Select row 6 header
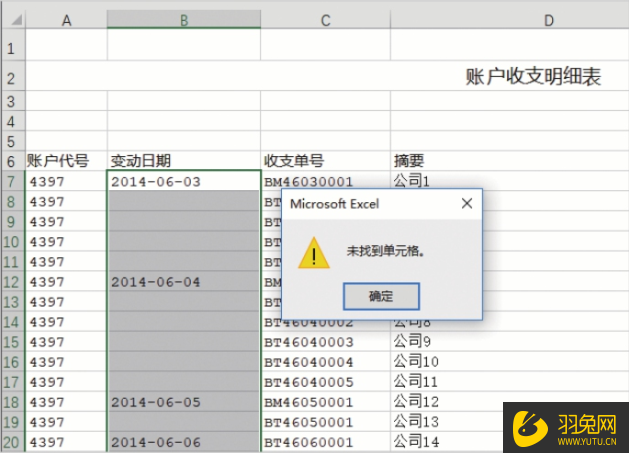 (11, 161)
